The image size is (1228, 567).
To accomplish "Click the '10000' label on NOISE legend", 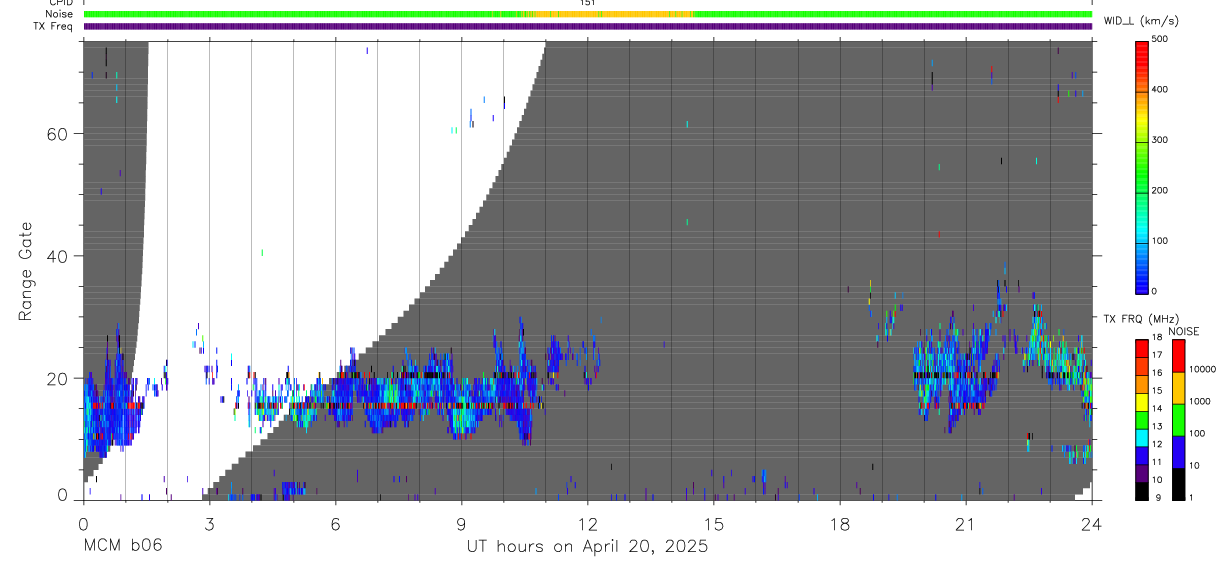I will coord(1203,369).
